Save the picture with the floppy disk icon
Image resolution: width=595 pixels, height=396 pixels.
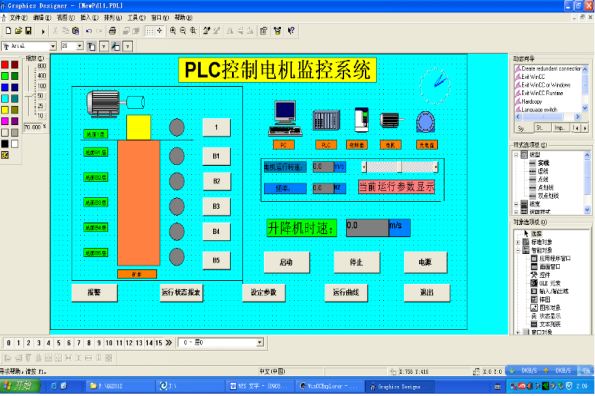28,31
